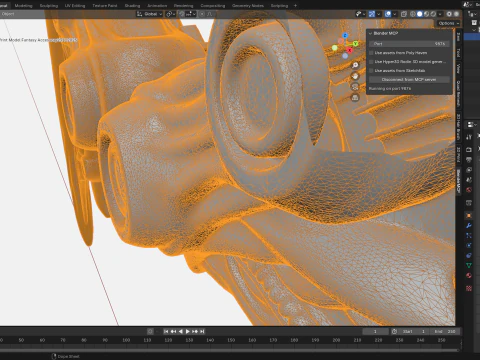Screen dimensions: 480x360
Task: Open the transform pivot point dropdown
Action: click(x=170, y=14)
